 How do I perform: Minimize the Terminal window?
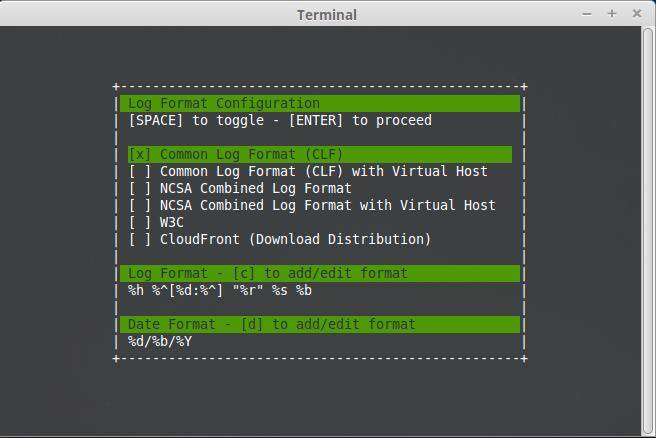pos(589,14)
